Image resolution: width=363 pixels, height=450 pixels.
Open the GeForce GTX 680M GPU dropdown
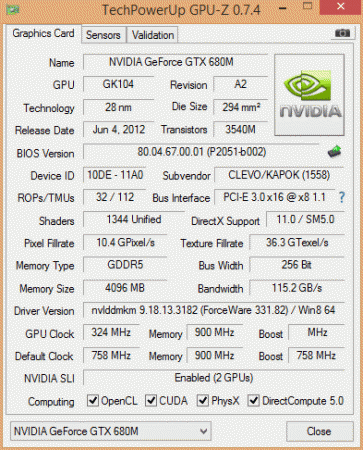click(x=111, y=431)
